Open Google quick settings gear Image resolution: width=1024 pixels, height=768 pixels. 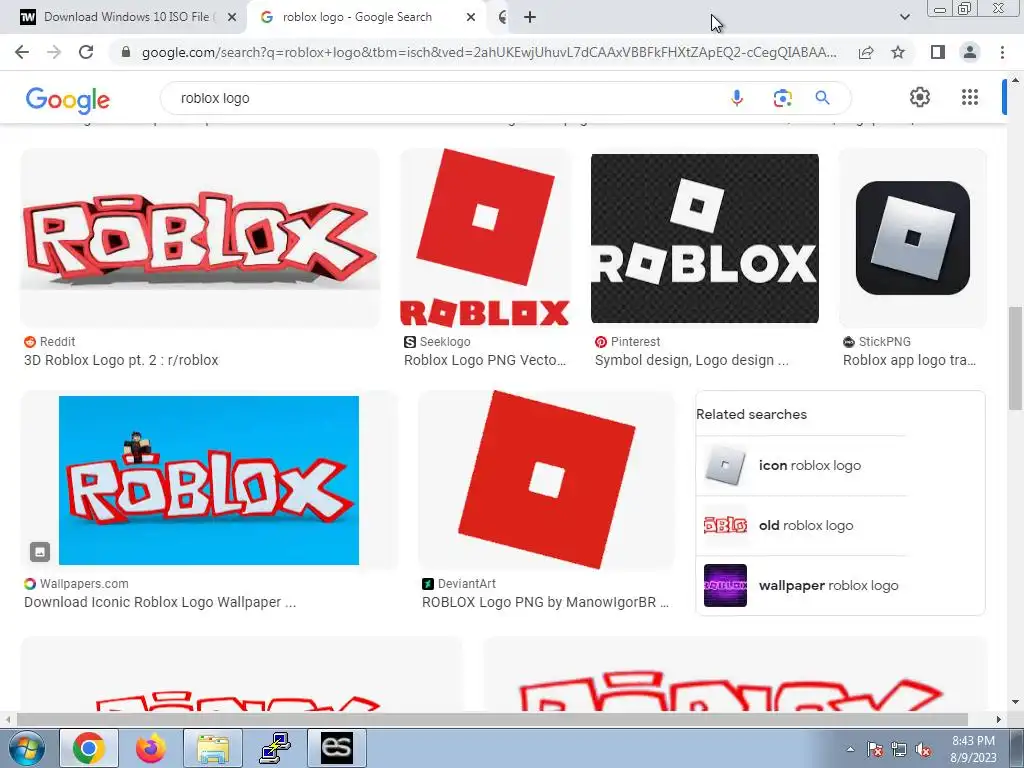pos(920,97)
